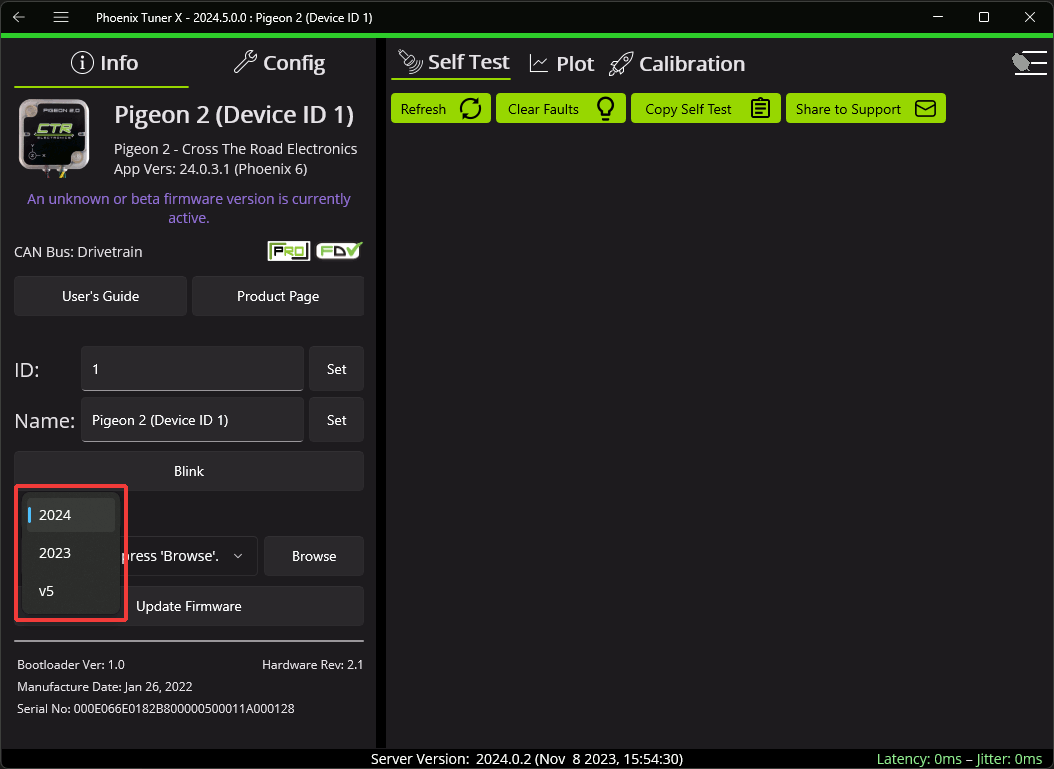This screenshot has height=769, width=1054.
Task: Open the hamburger navigation menu
Action: point(60,17)
